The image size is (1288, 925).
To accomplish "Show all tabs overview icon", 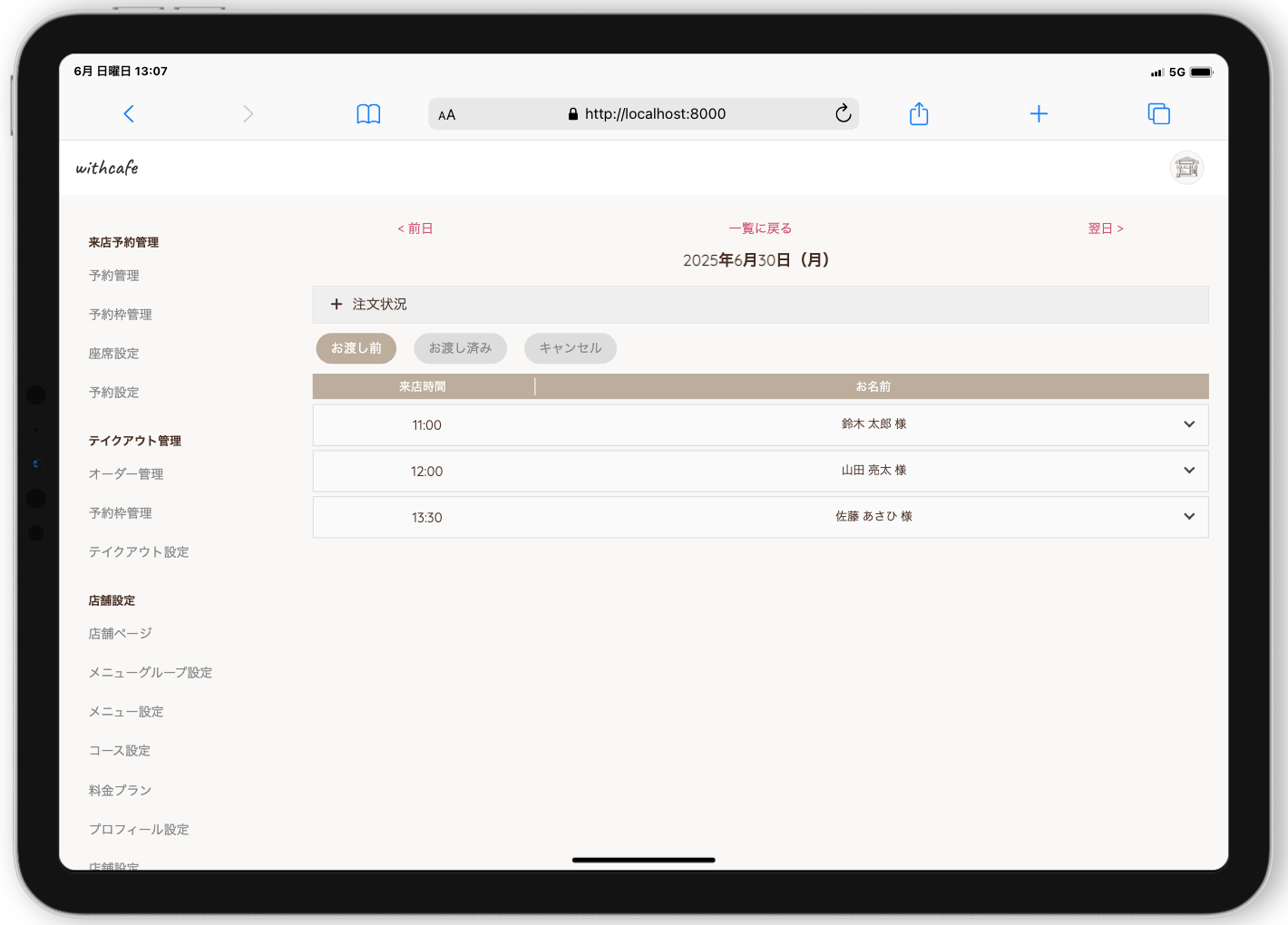I will (1159, 113).
